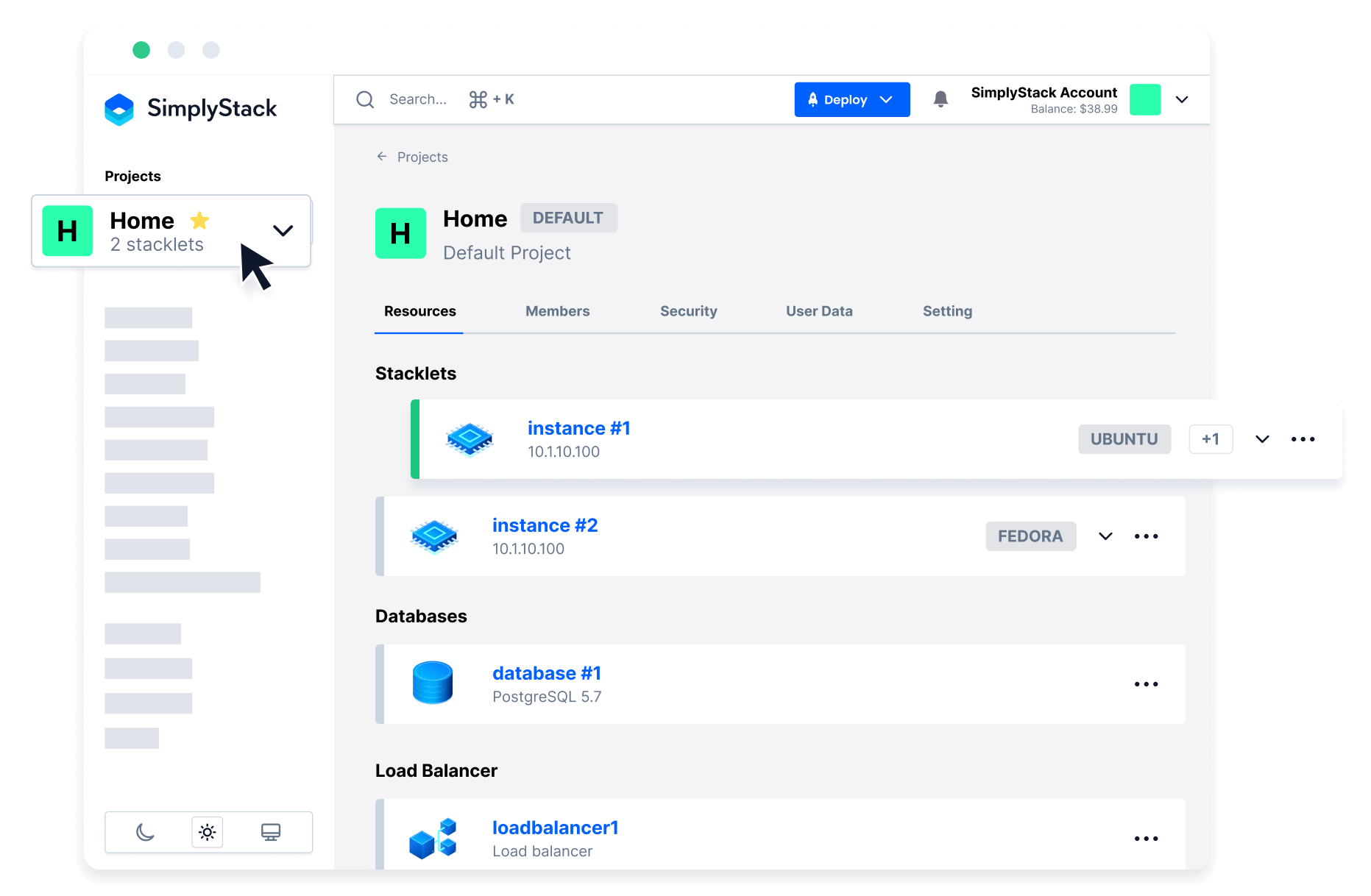Click the PostgreSQL 5.7 text
Image resolution: width=1371 pixels, height=896 pixels.
(x=547, y=697)
